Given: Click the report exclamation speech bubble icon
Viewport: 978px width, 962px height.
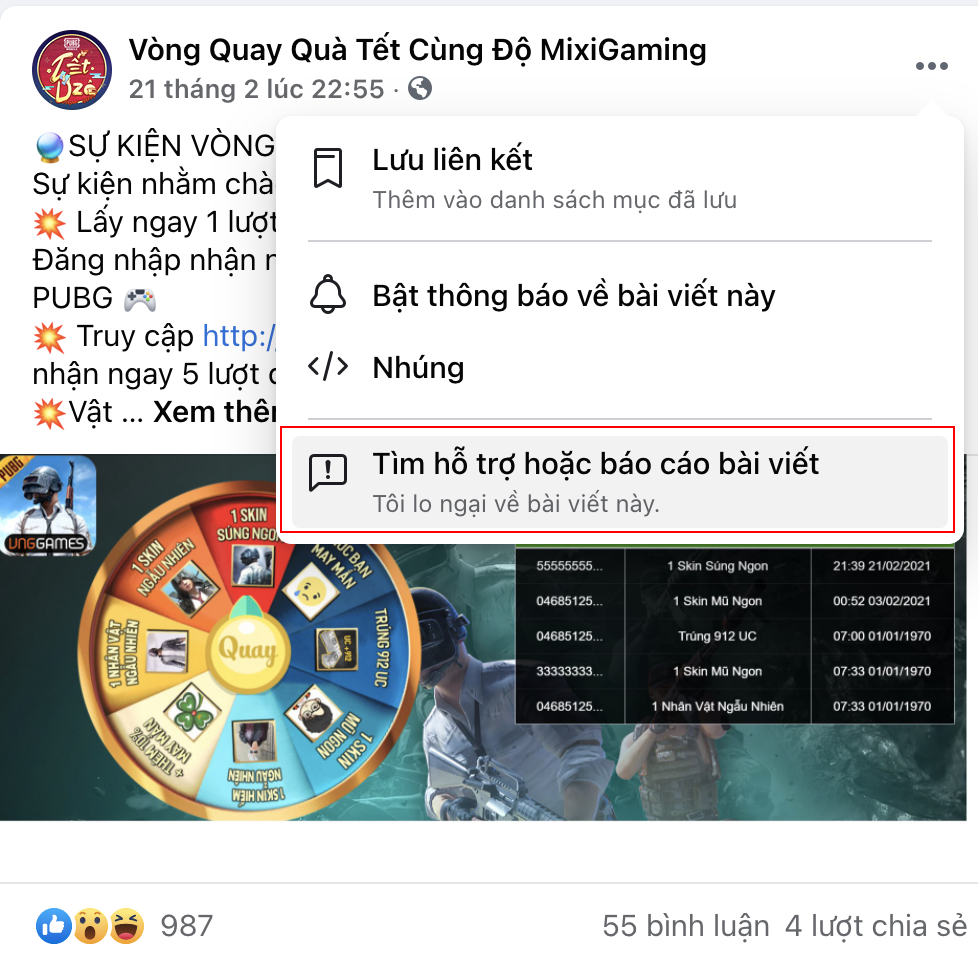Looking at the screenshot, I should [328, 472].
